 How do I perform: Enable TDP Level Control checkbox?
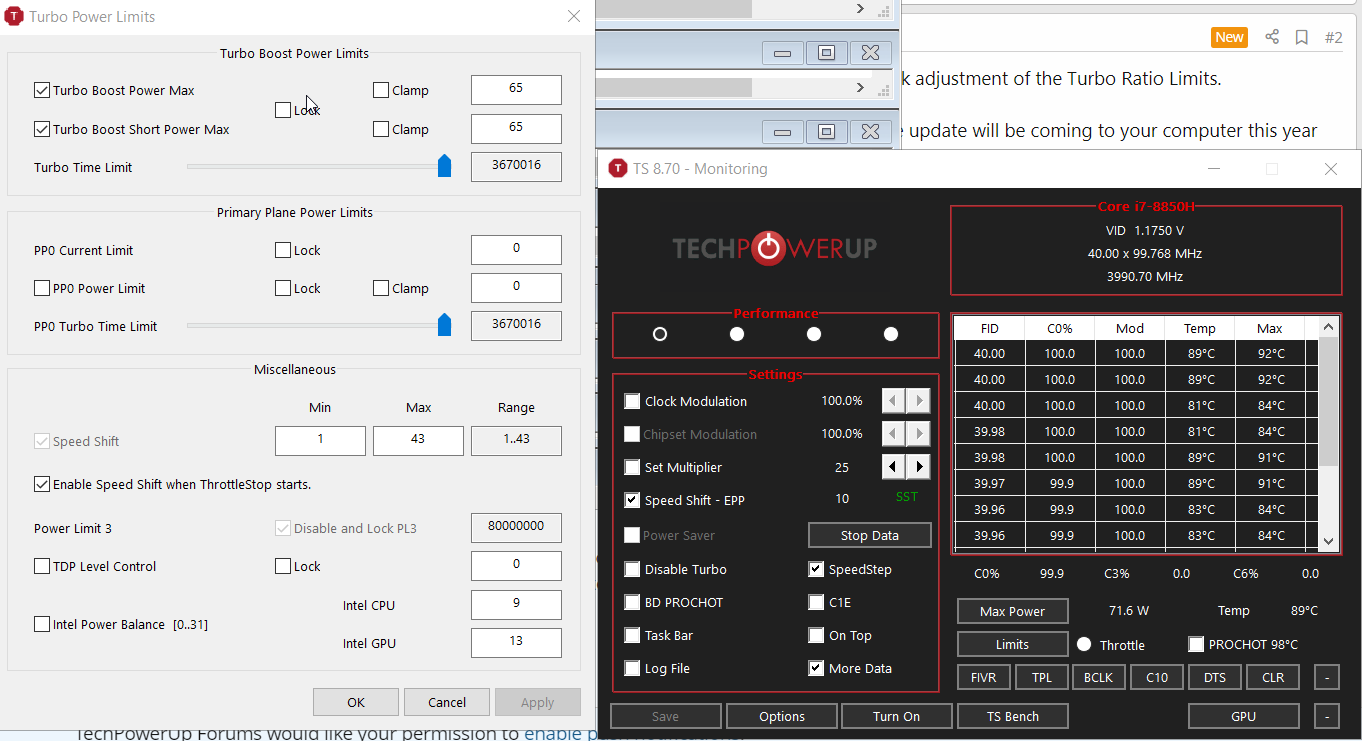point(42,566)
